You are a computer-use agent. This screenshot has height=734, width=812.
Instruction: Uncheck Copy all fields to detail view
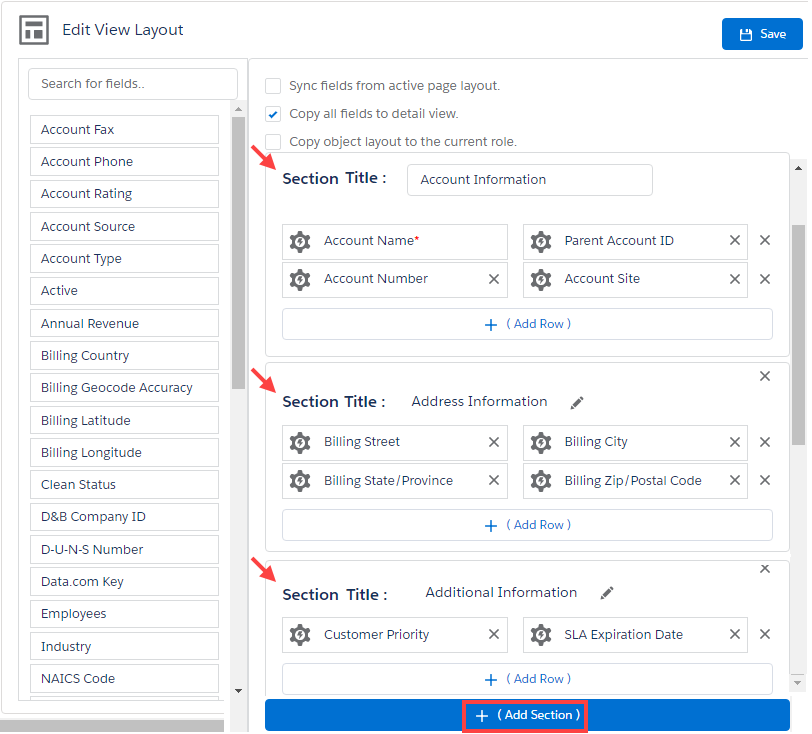[273, 114]
